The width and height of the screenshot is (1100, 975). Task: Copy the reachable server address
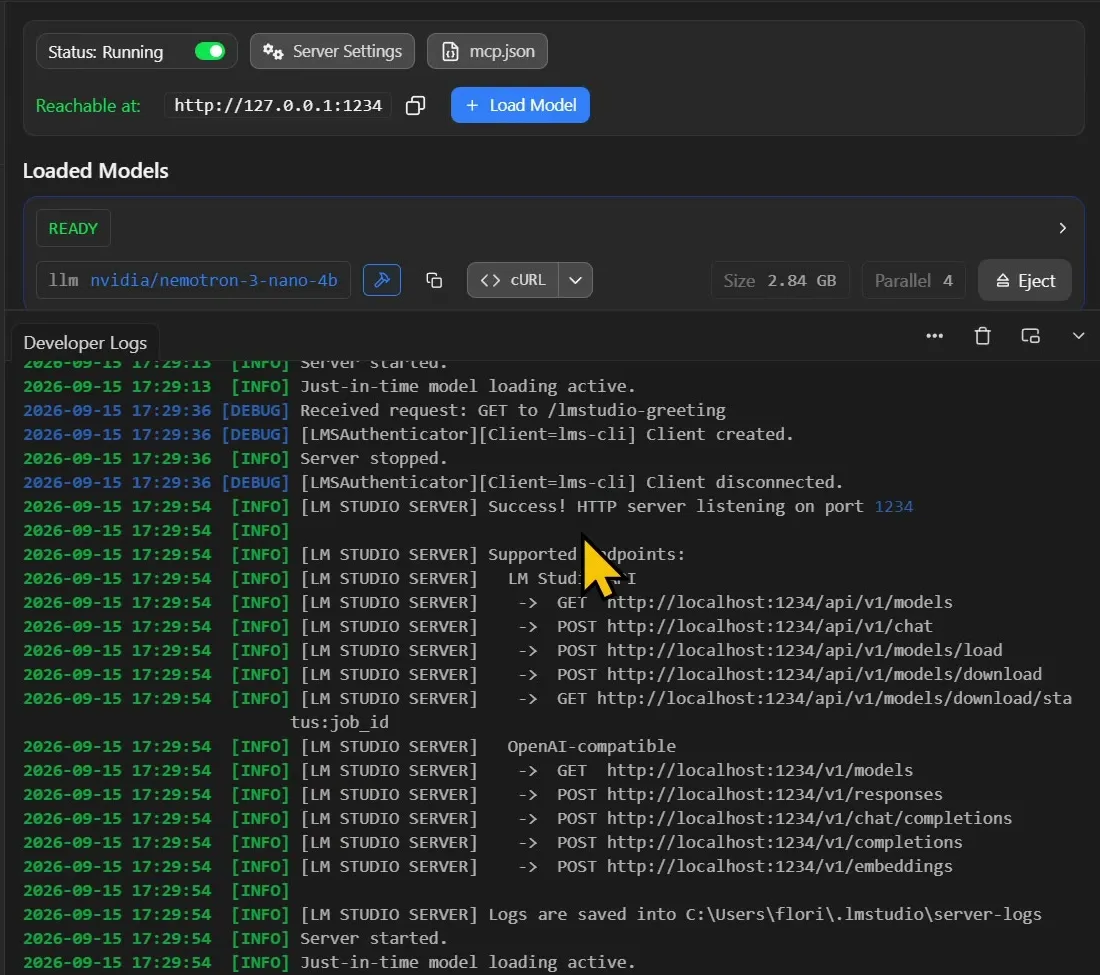coord(415,105)
